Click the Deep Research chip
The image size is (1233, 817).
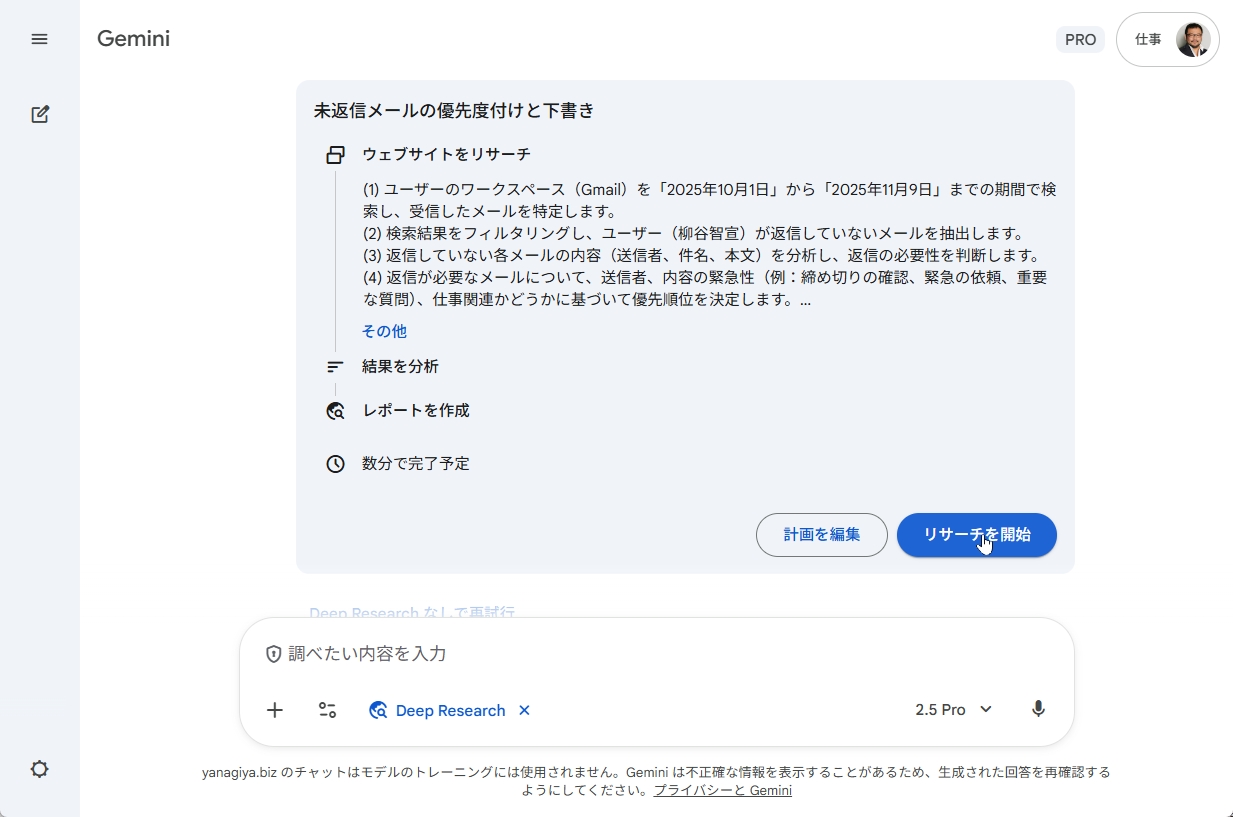(437, 710)
